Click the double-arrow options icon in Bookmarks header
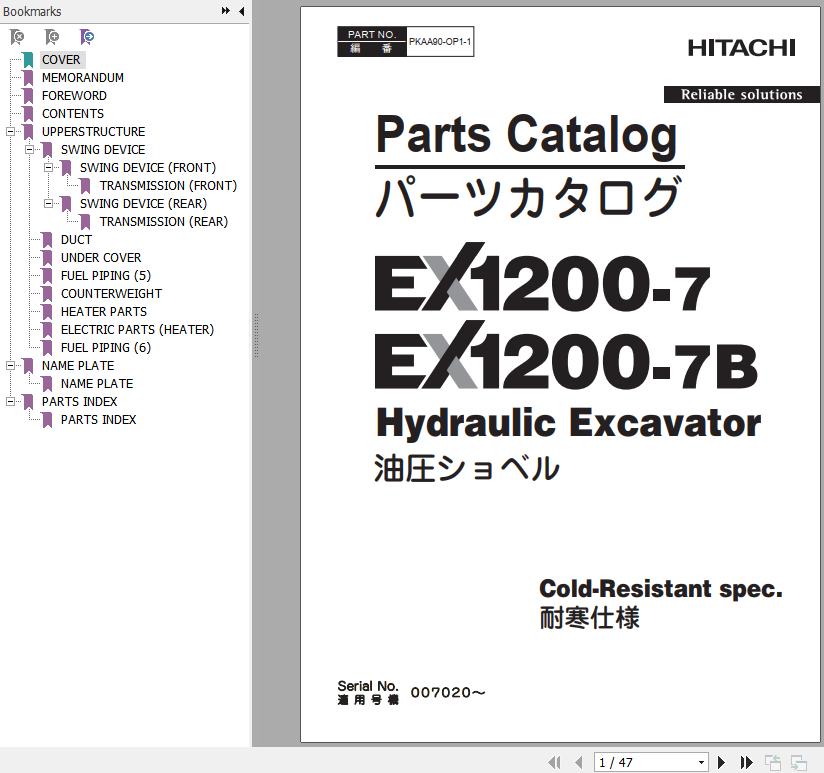Image resolution: width=824 pixels, height=773 pixels. click(225, 11)
